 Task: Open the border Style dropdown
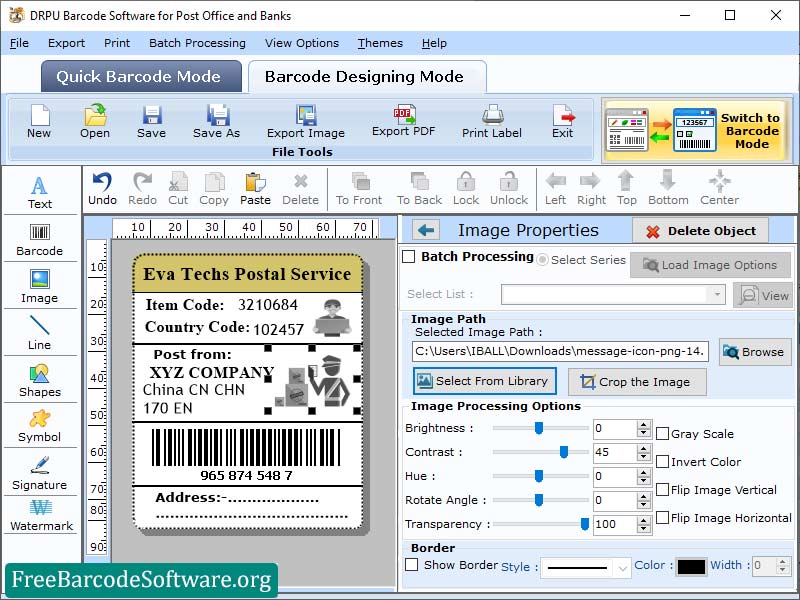(585, 565)
